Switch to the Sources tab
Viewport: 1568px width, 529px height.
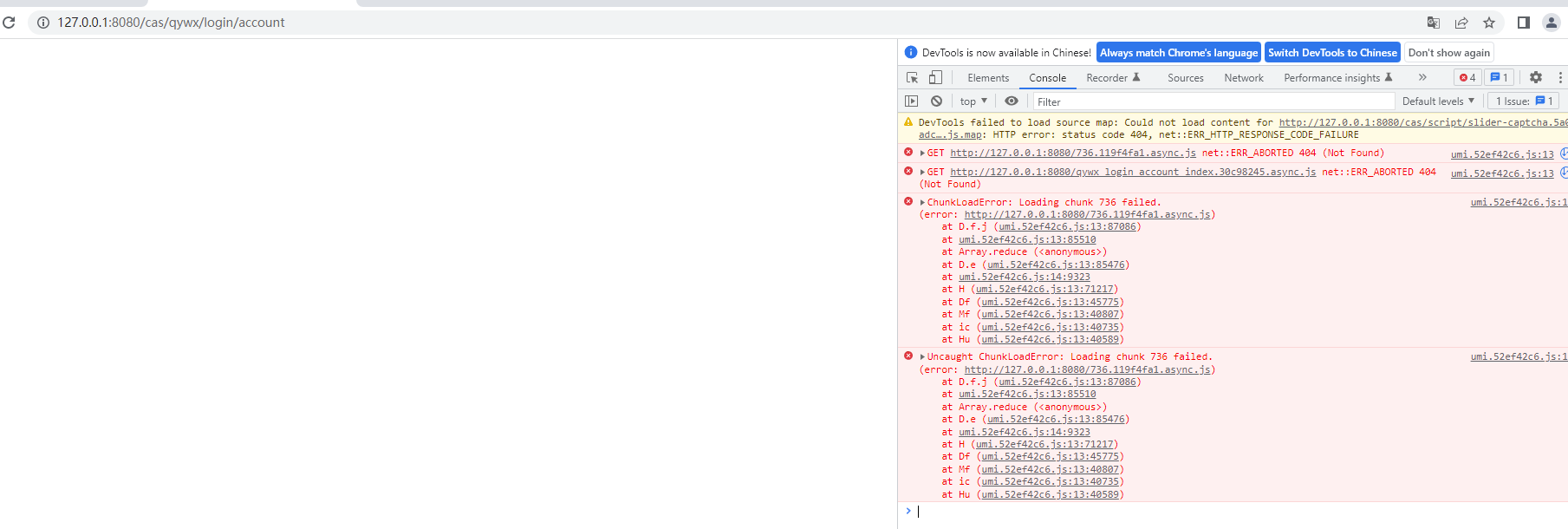pos(1185,78)
